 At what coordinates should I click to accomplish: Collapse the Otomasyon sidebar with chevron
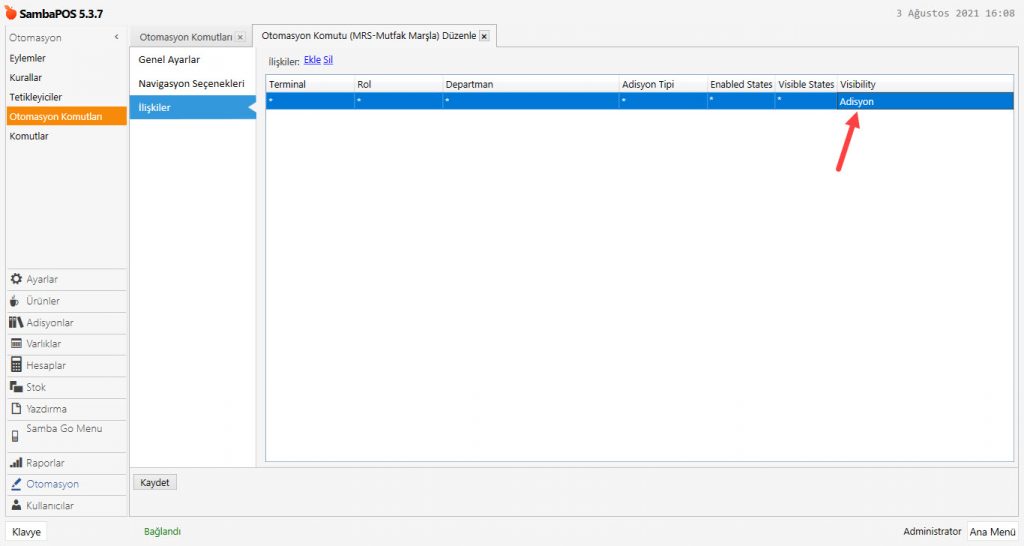pos(117,37)
